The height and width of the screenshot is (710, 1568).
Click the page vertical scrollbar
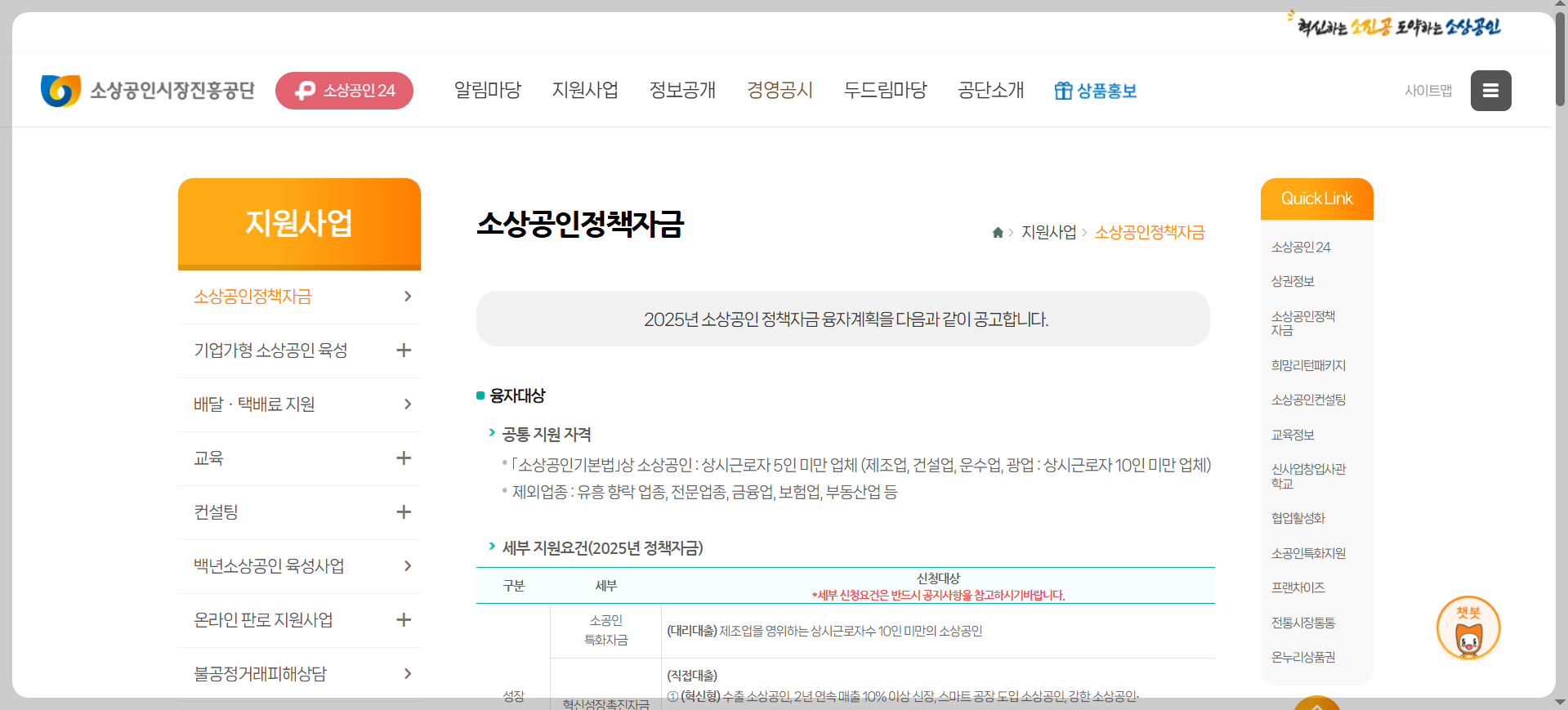click(x=1561, y=60)
